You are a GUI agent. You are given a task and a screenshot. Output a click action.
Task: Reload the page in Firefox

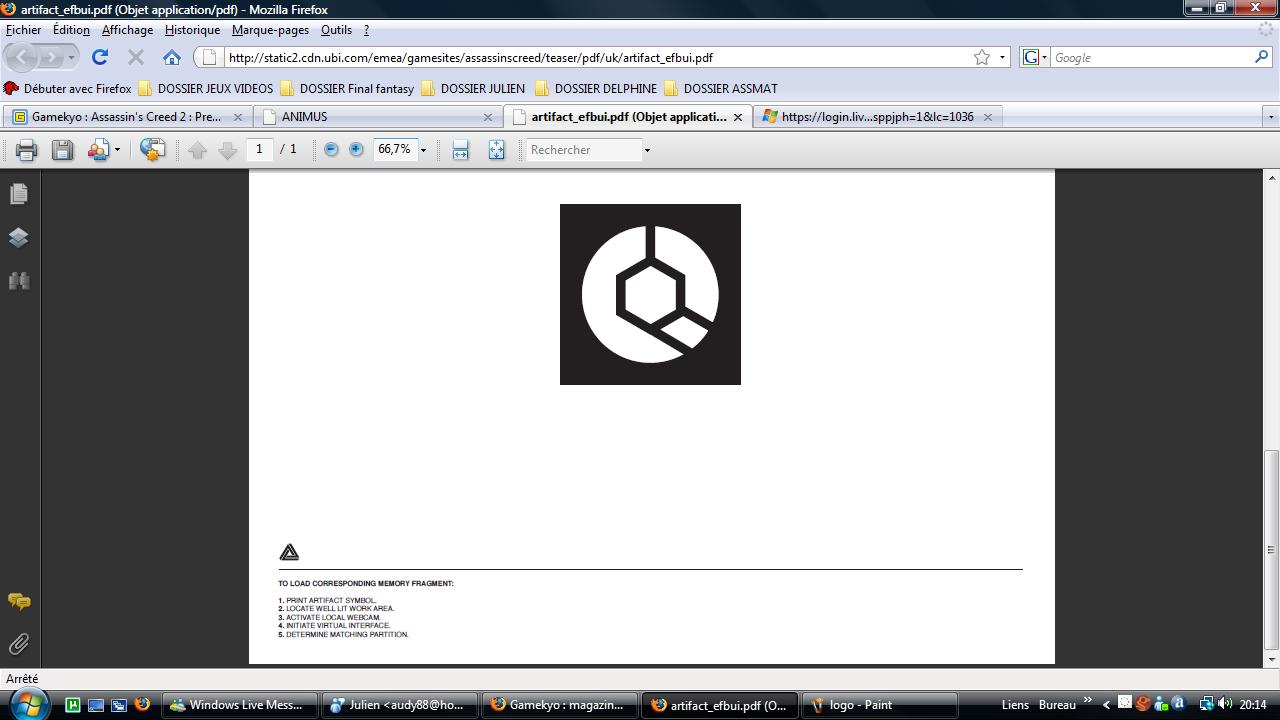pos(100,57)
